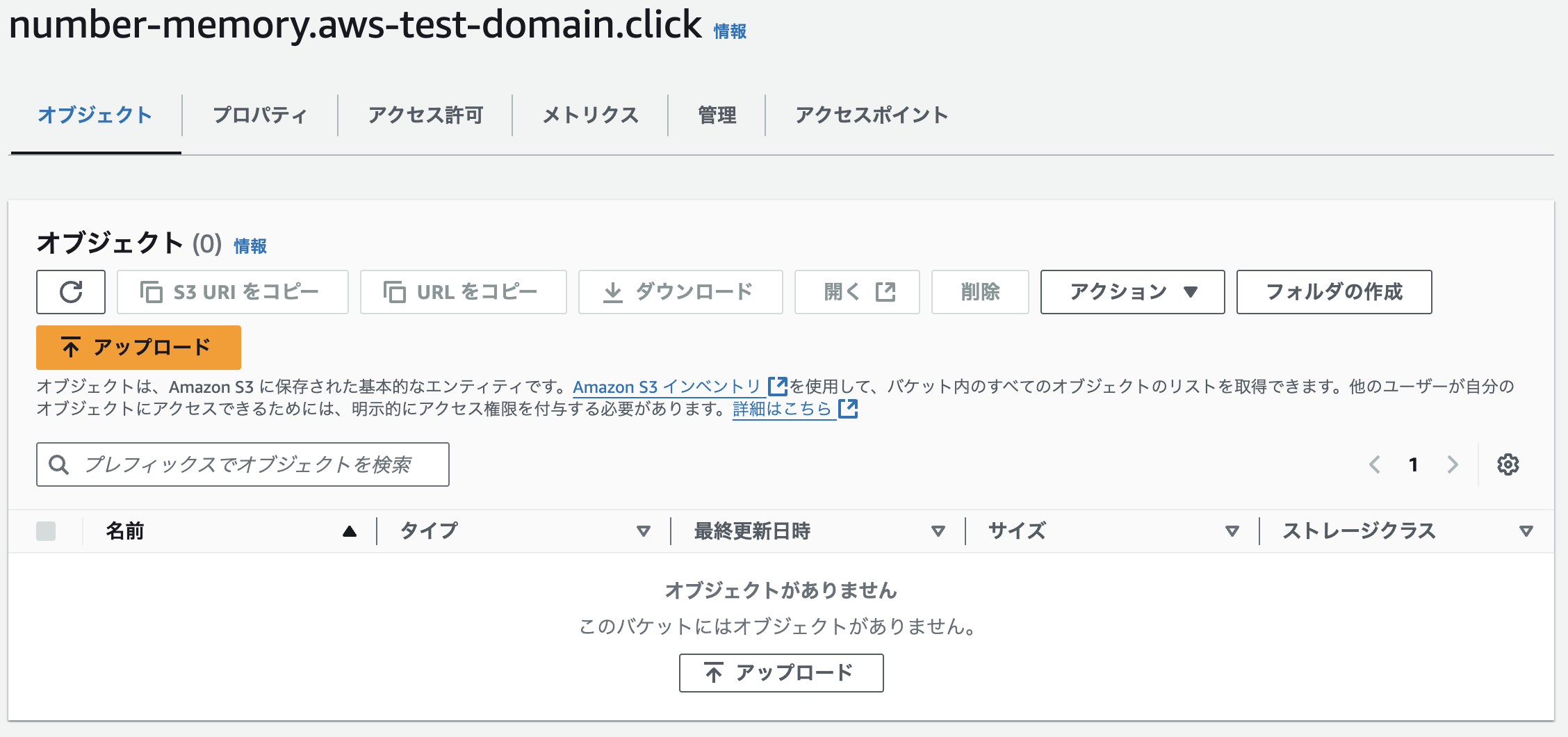Viewport: 1568px width, 737px height.
Task: Toggle the select-all objects checkbox
Action: pyautogui.click(x=46, y=531)
